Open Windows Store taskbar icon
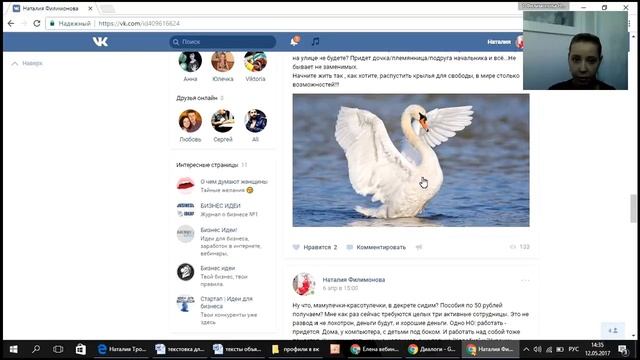Viewport: 640px width, 360px height. point(81,349)
